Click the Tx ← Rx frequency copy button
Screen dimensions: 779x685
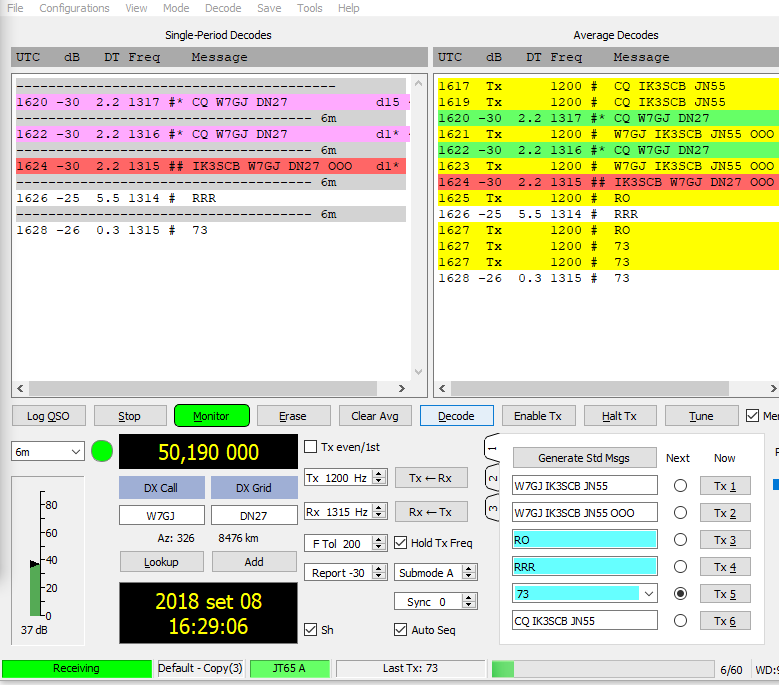(431, 478)
